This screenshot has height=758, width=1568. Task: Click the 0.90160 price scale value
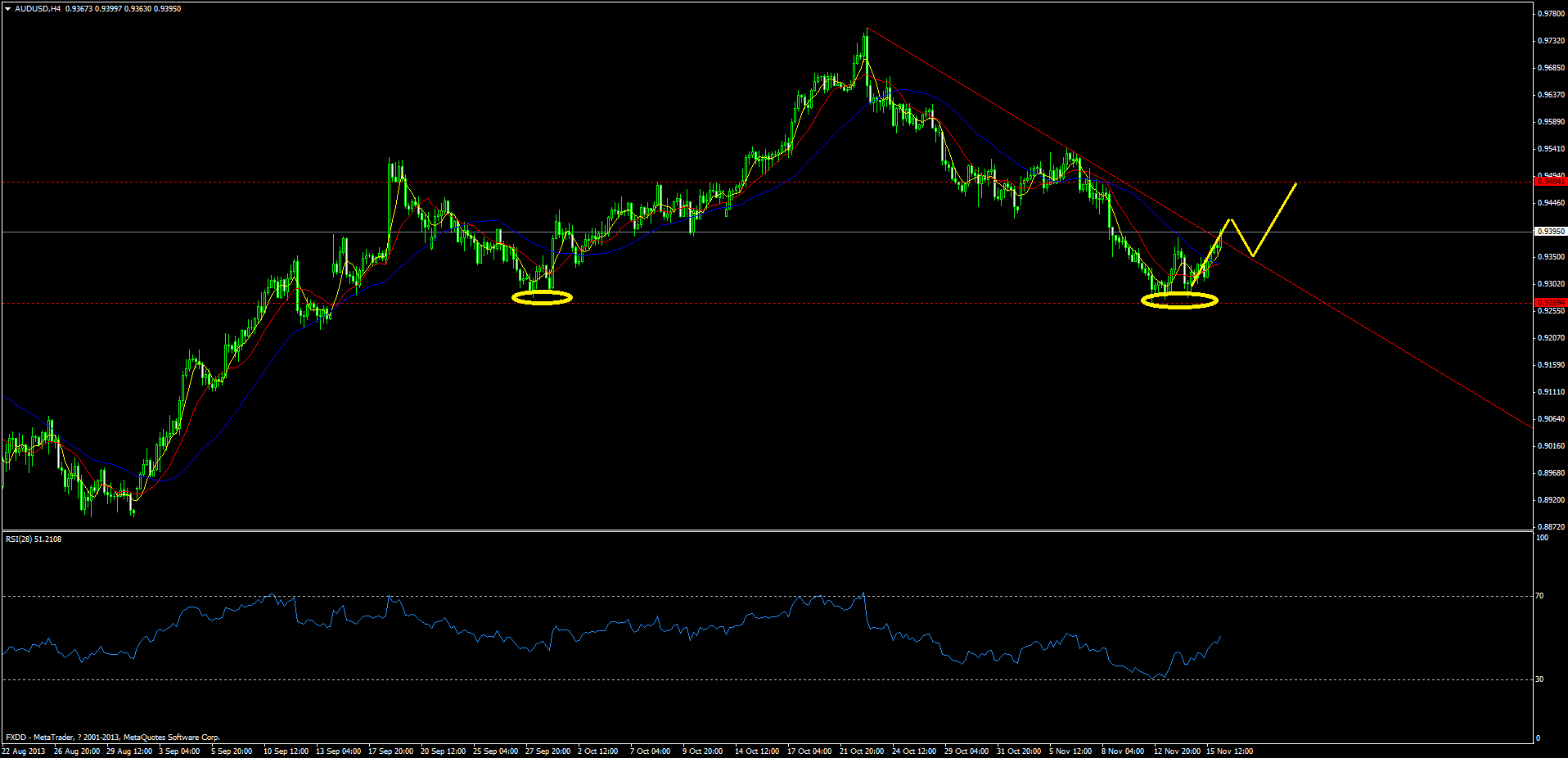click(1552, 446)
